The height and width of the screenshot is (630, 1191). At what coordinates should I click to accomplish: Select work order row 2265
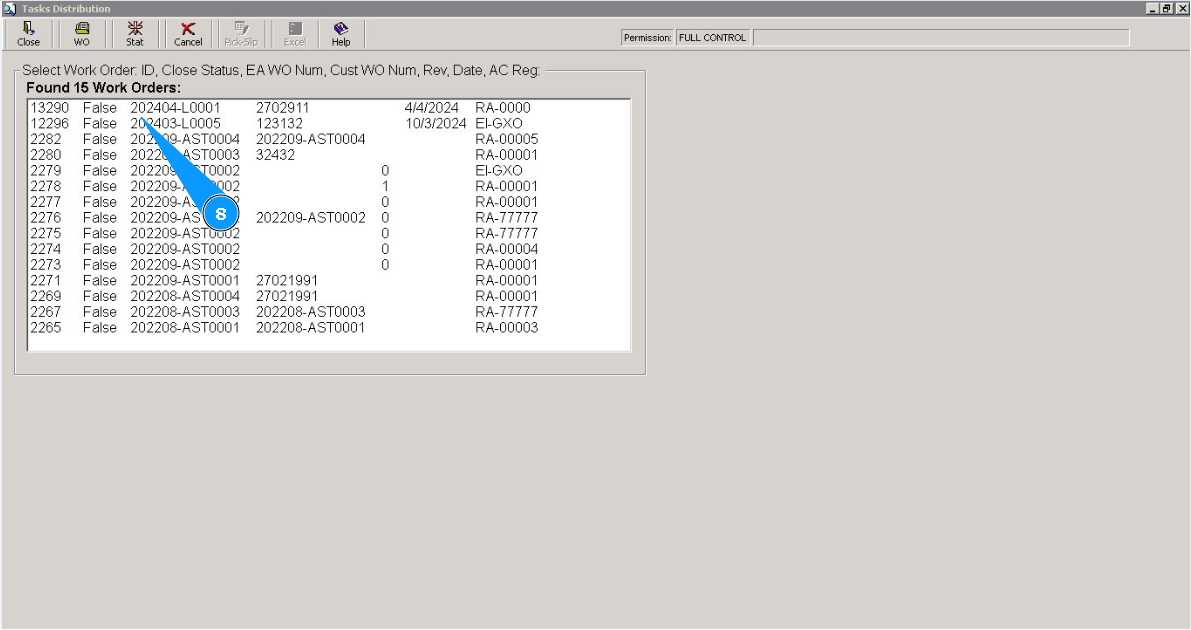click(x=328, y=328)
